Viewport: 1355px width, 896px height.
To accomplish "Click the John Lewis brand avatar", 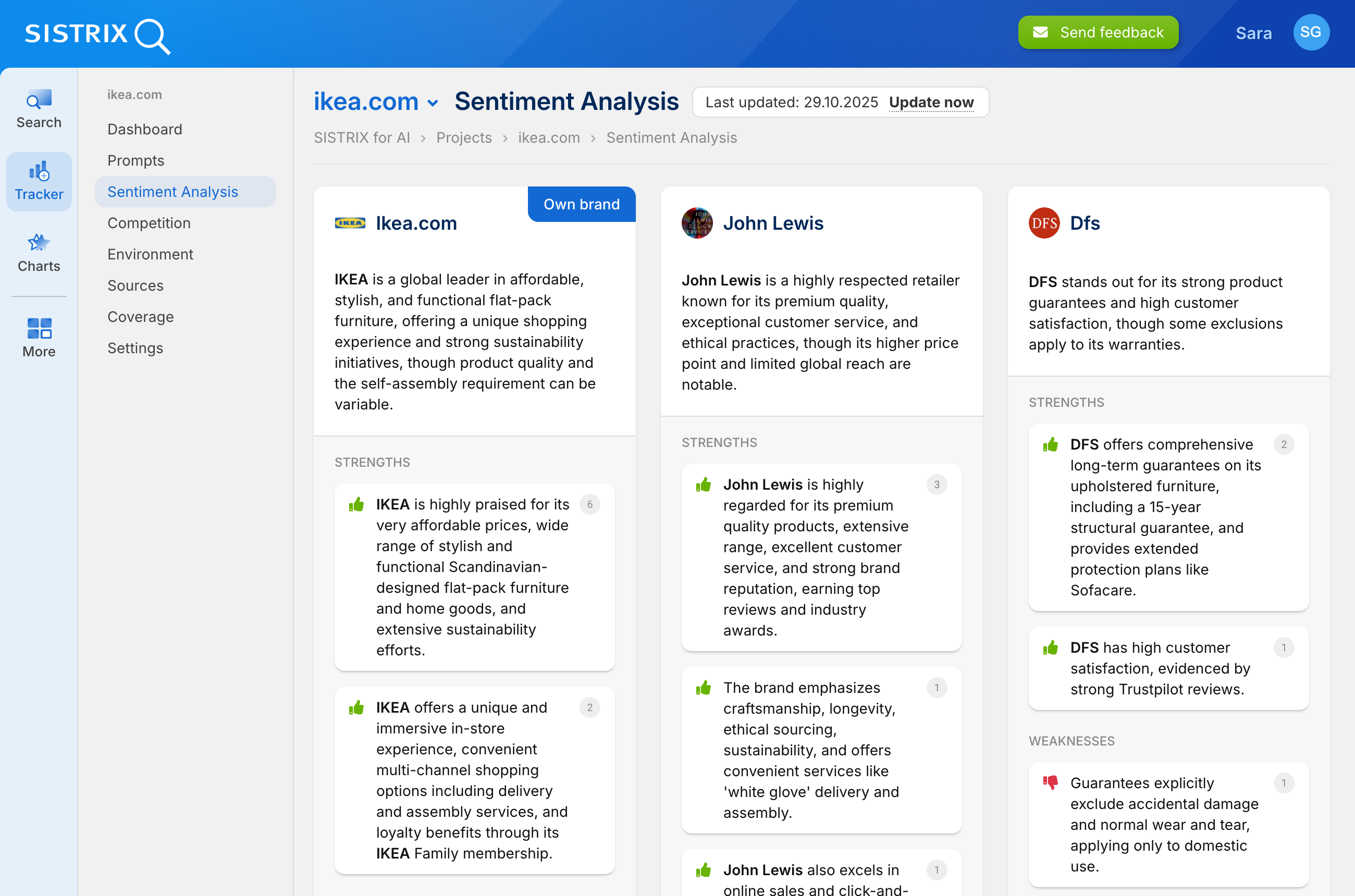I will pos(697,223).
